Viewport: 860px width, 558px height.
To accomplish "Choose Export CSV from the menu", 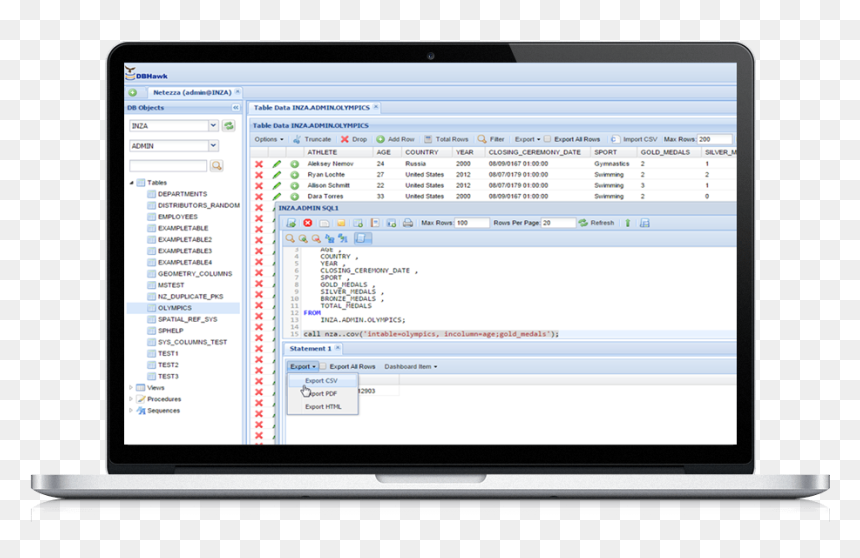I will pyautogui.click(x=321, y=380).
